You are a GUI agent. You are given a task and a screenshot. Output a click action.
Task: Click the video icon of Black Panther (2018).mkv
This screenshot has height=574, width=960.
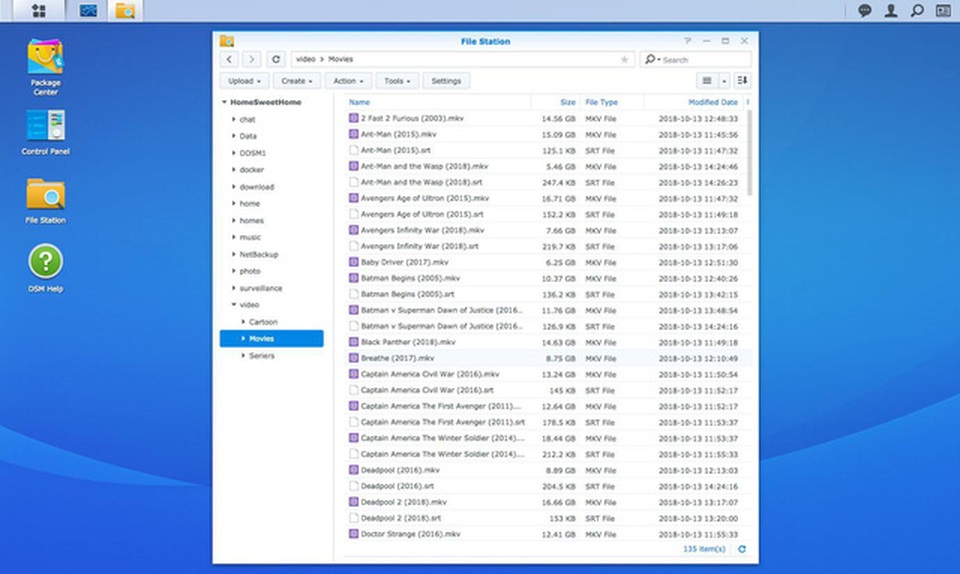tap(353, 342)
